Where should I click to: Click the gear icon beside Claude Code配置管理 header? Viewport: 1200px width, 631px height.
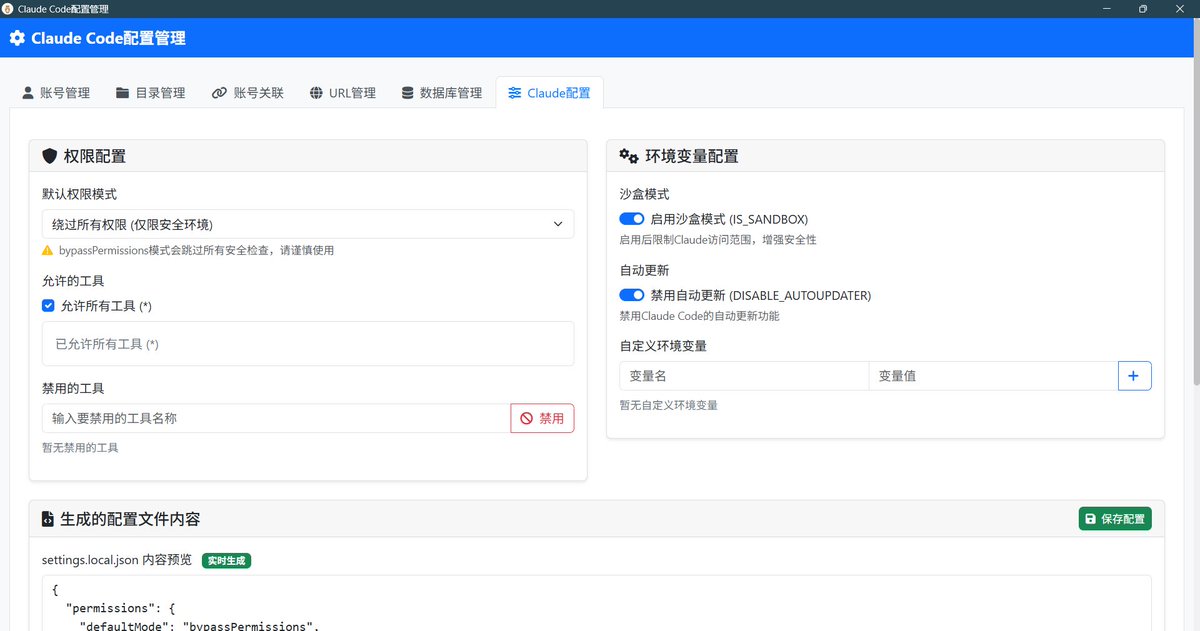coord(17,39)
